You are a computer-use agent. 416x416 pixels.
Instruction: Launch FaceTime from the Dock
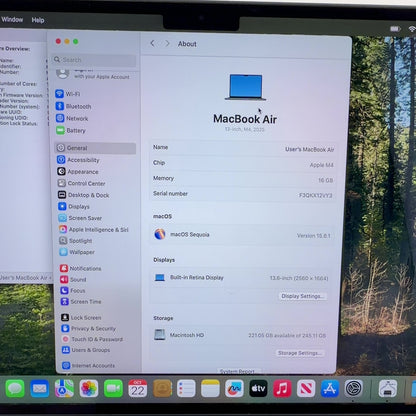113,389
